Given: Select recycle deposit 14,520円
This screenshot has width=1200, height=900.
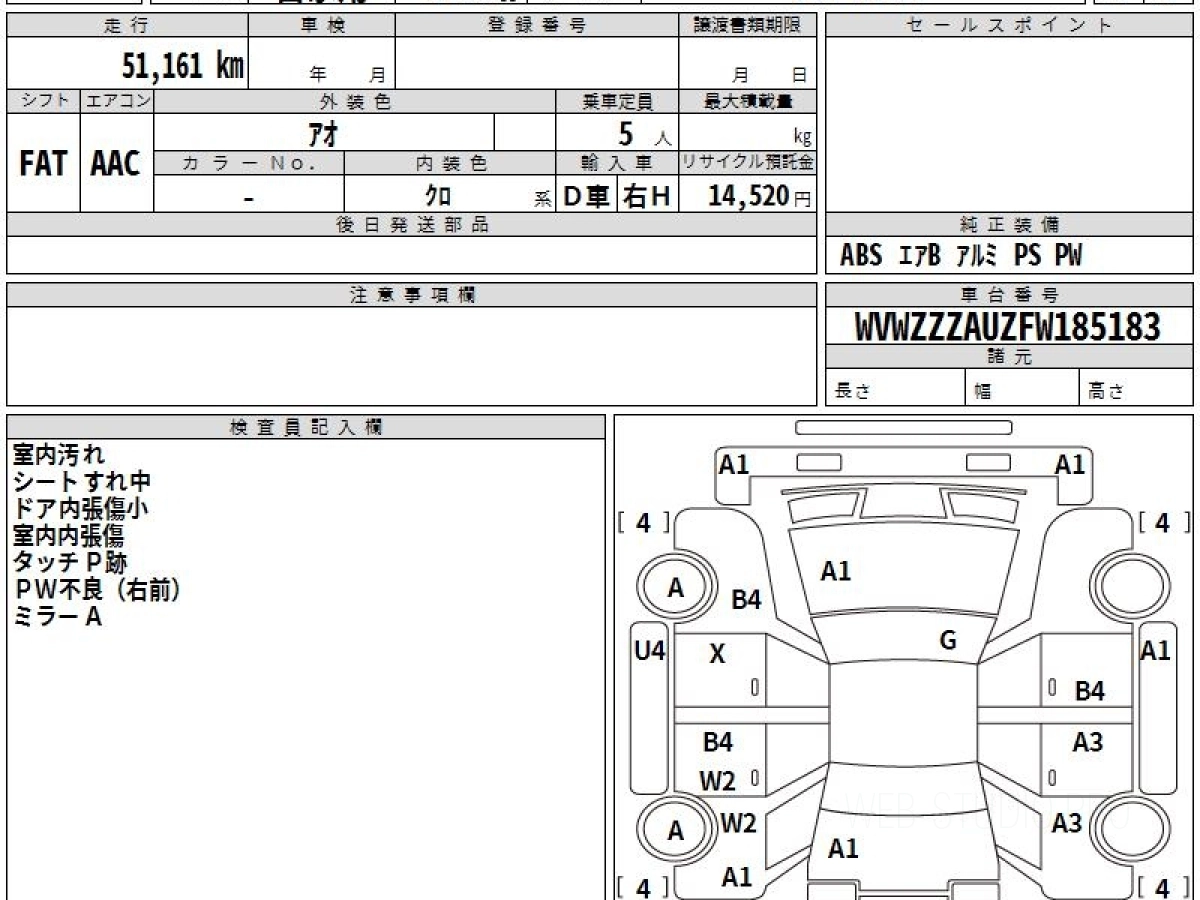Looking at the screenshot, I should (760, 196).
